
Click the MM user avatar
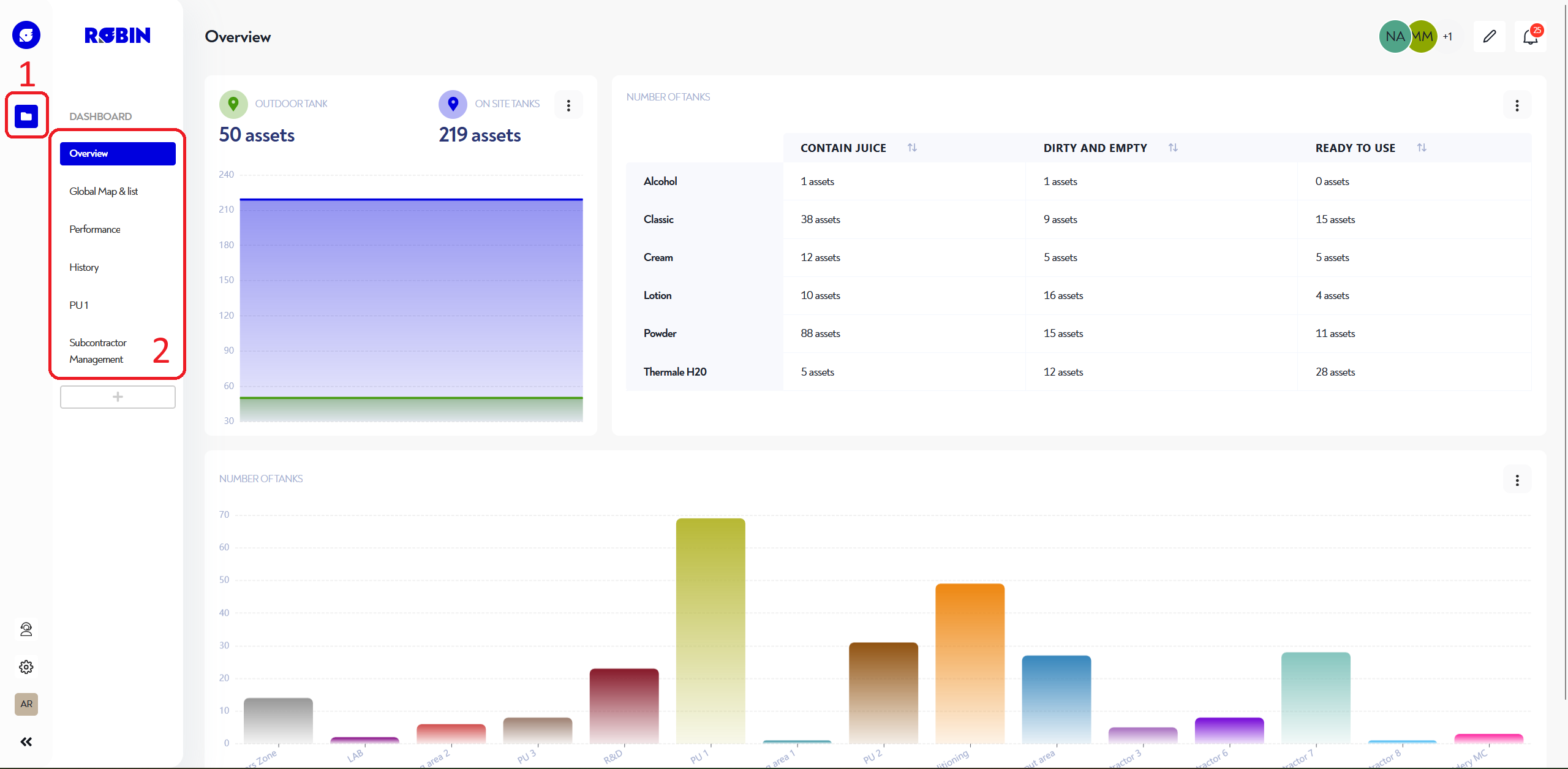[x=1423, y=37]
